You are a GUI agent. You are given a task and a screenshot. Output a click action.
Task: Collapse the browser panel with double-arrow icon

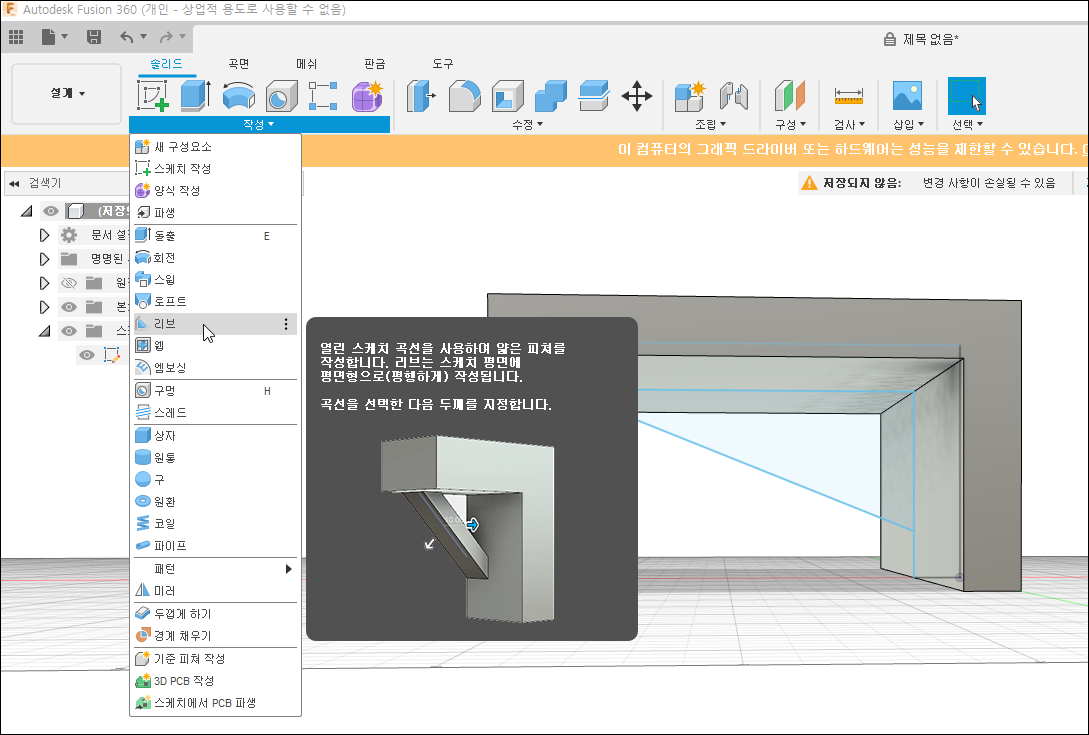(14, 183)
